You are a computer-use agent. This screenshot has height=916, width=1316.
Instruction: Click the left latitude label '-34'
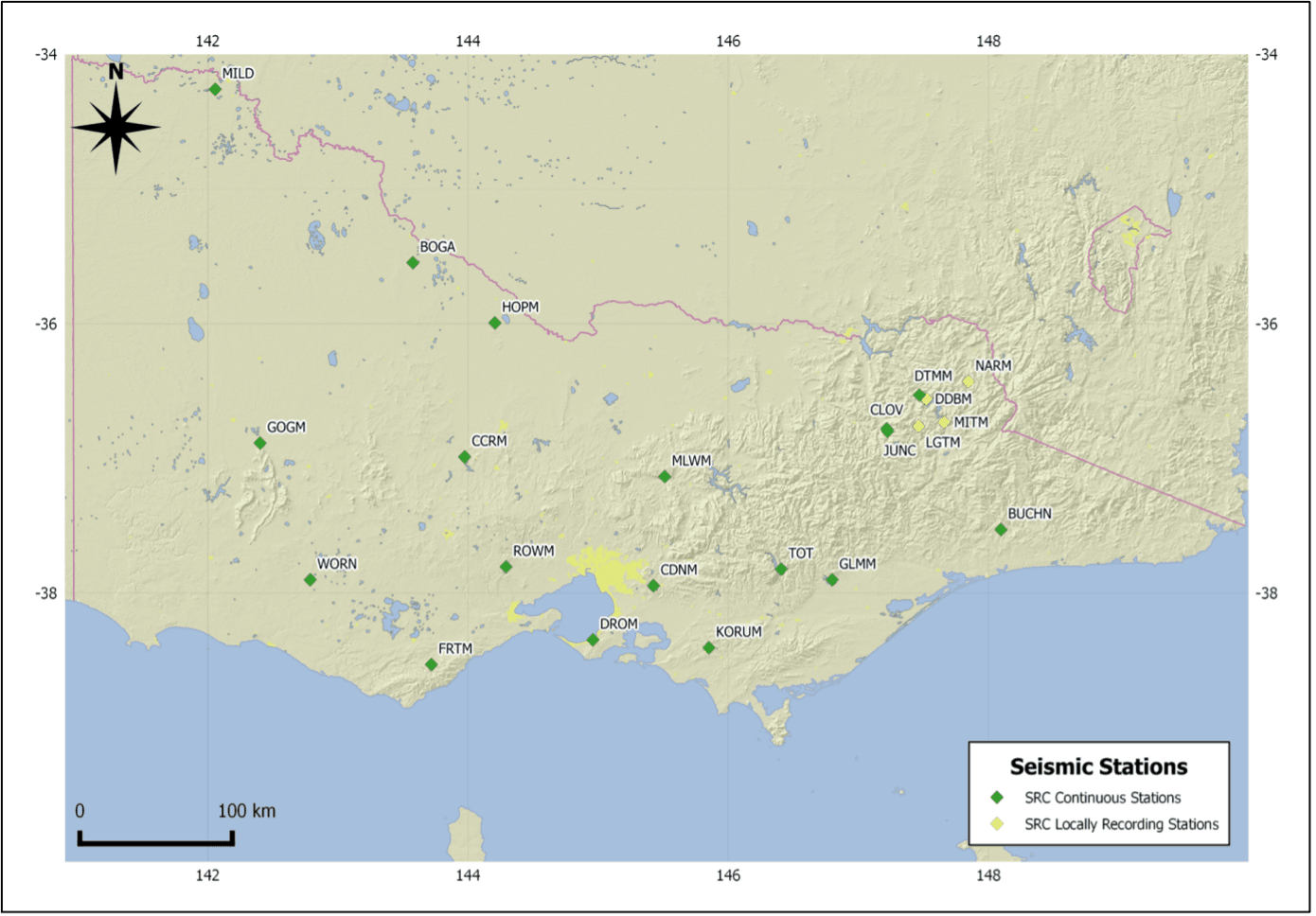point(45,54)
